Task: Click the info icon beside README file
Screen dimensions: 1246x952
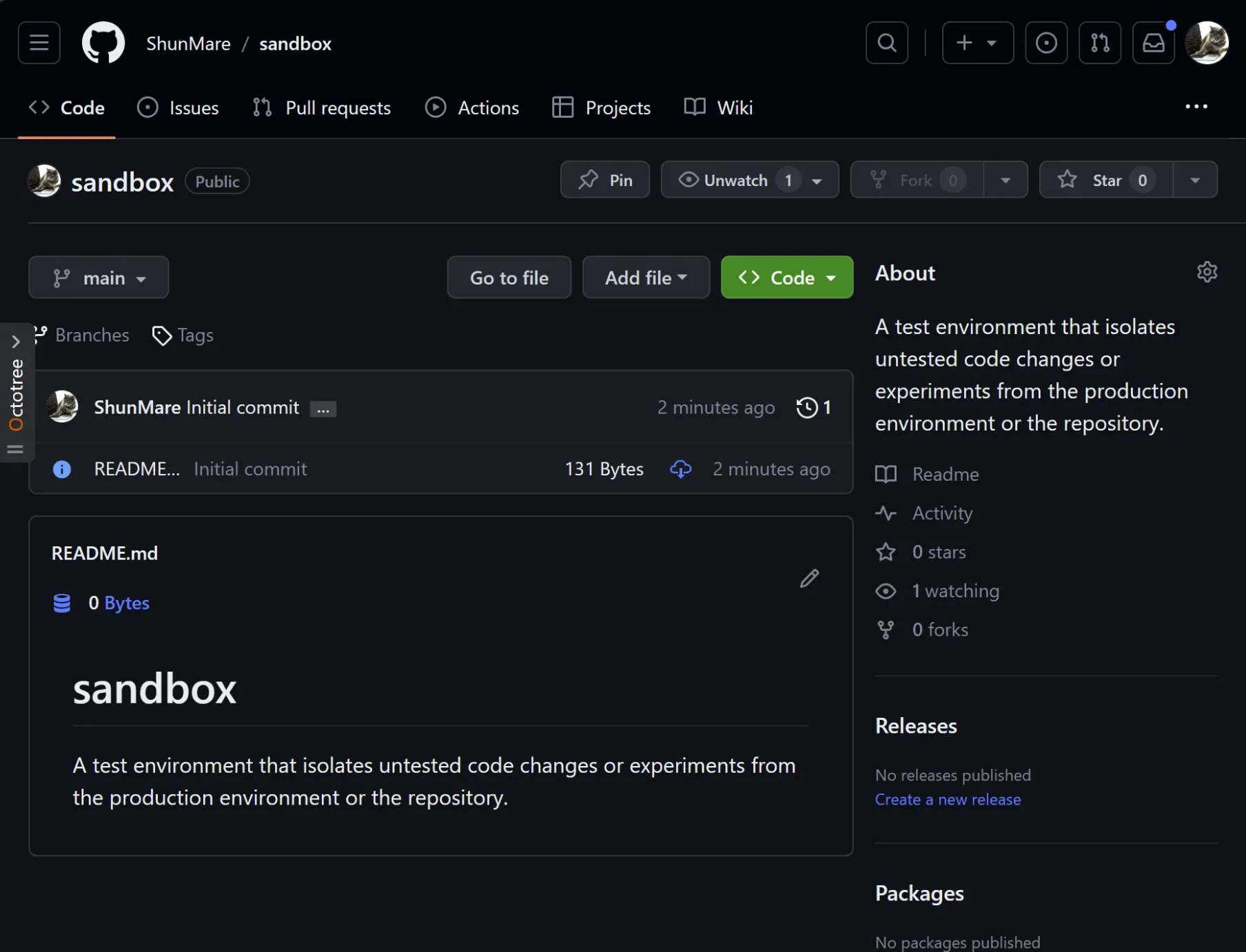Action: [x=62, y=469]
